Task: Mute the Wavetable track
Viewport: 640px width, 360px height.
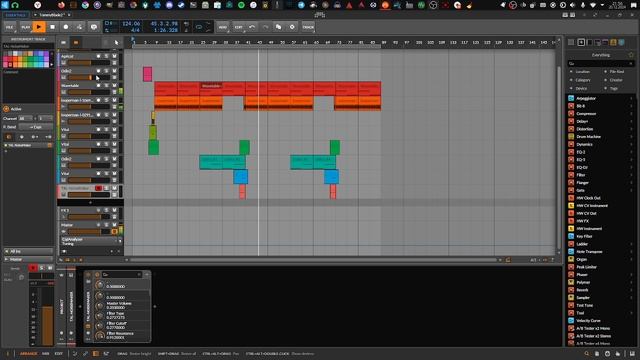Action: (x=114, y=85)
